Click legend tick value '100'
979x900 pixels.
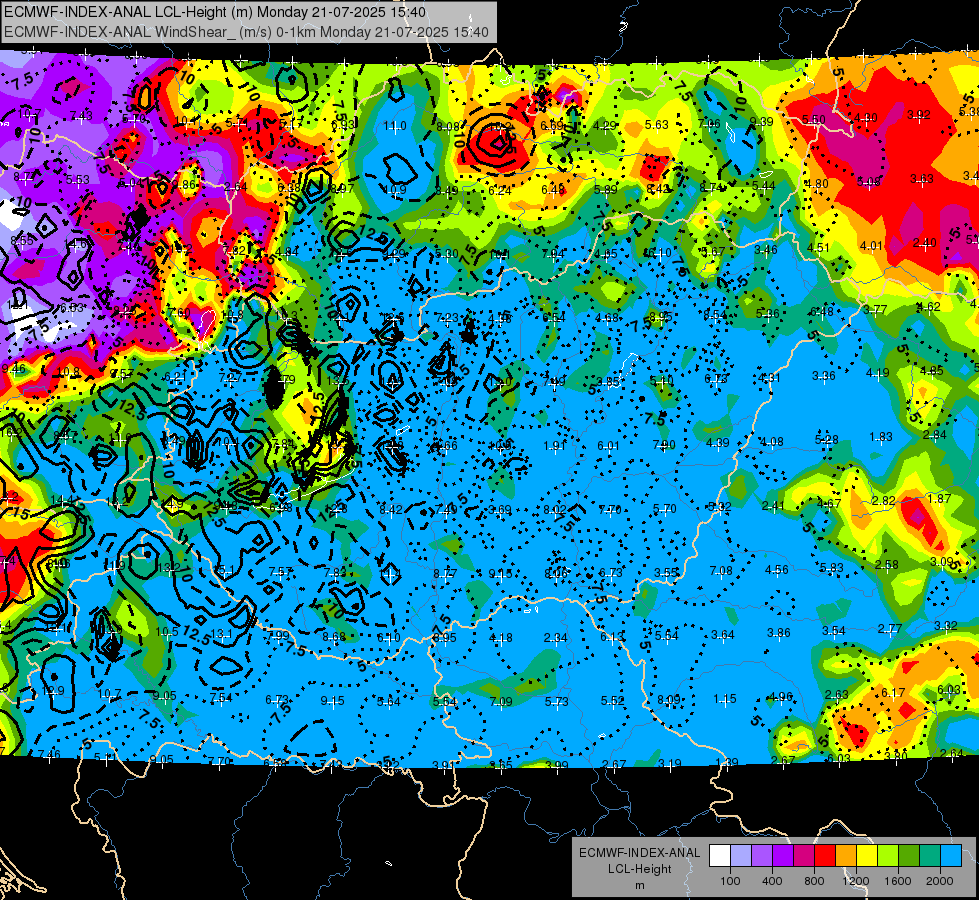(730, 881)
